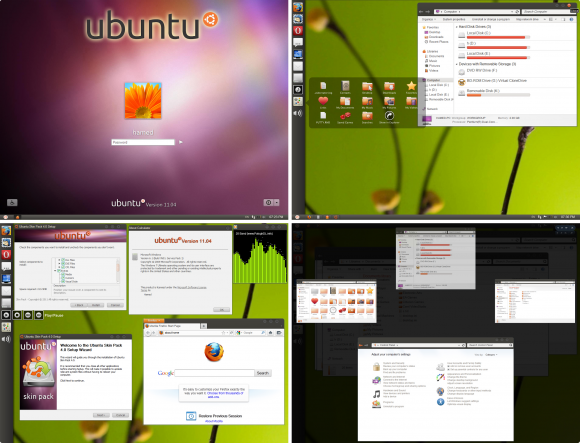Click the Appearance and Personalization icon in Control Panel
580x443 pixels.
pyautogui.click(x=440, y=377)
